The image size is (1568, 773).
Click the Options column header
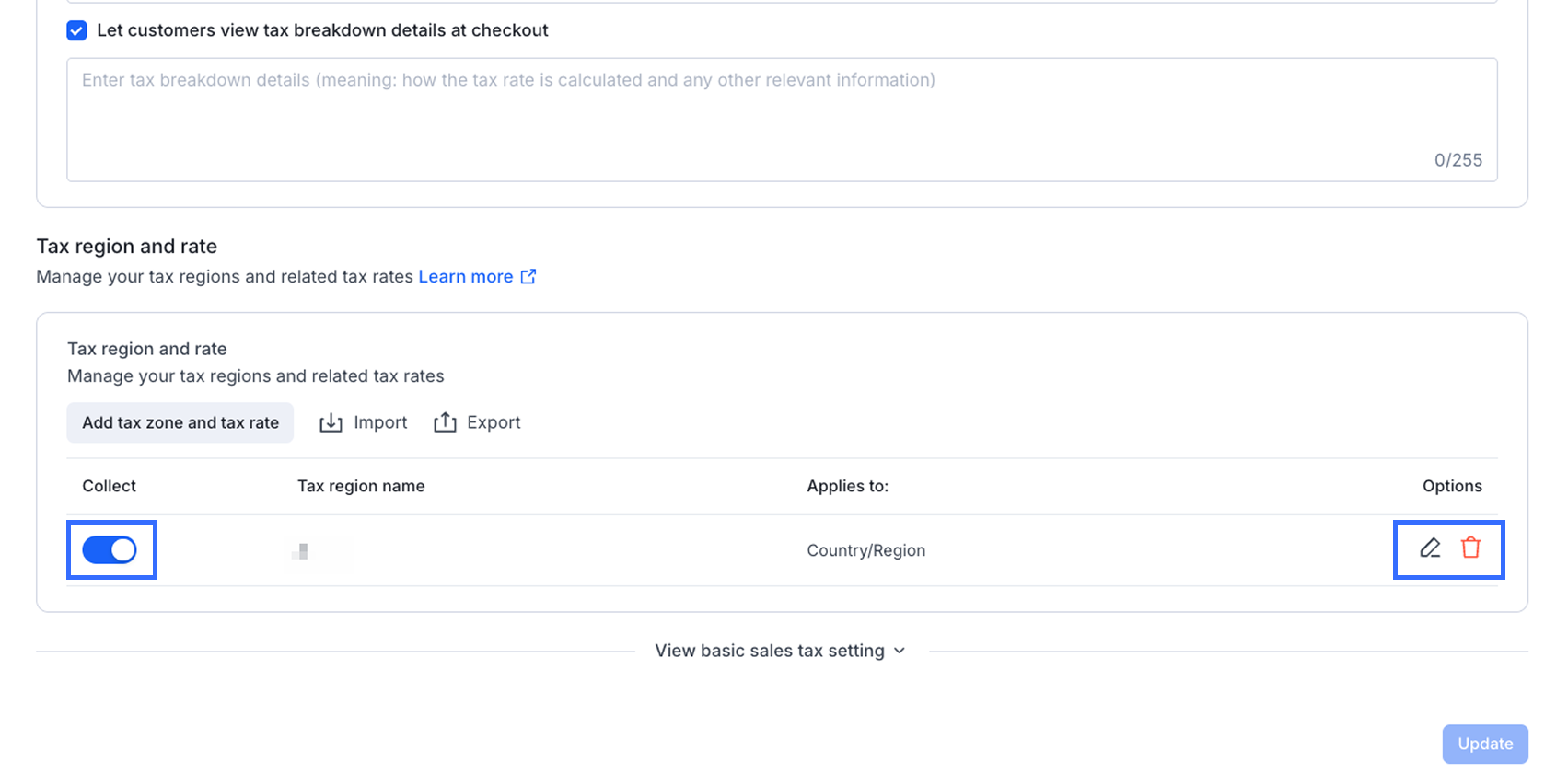1452,486
